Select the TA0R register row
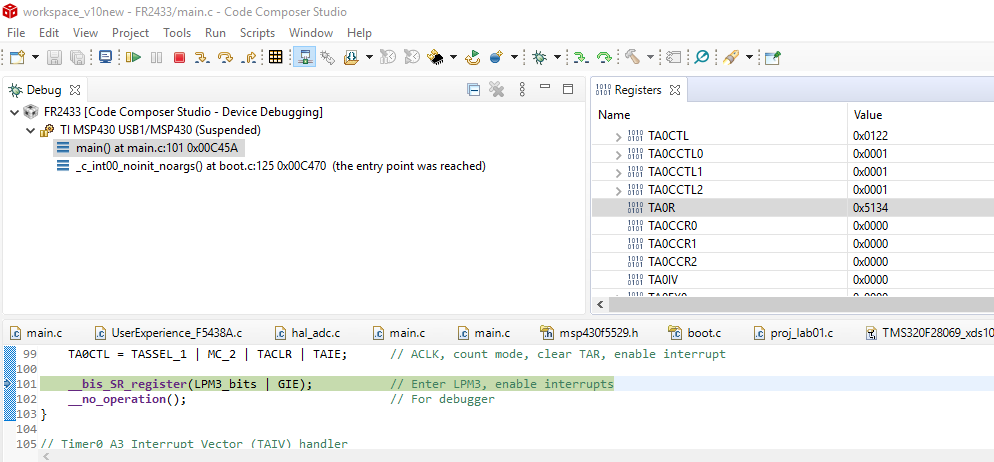The height and width of the screenshot is (462, 994). [793, 208]
